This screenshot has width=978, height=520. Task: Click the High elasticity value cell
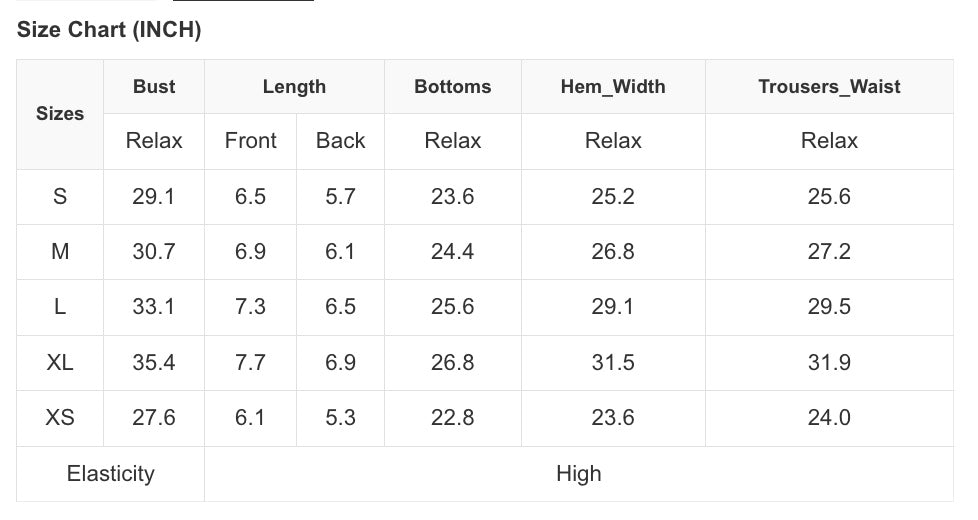tap(578, 473)
